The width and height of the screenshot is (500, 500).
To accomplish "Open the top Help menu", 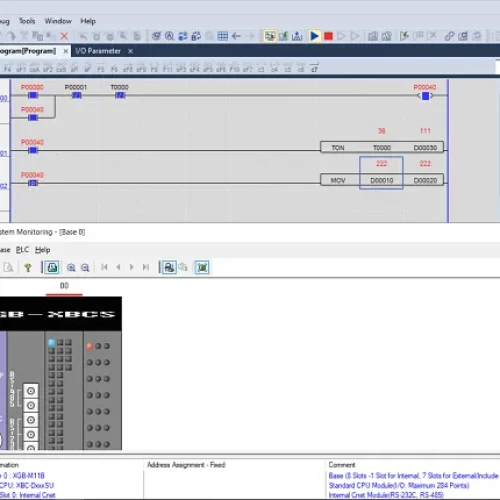I will click(x=88, y=21).
